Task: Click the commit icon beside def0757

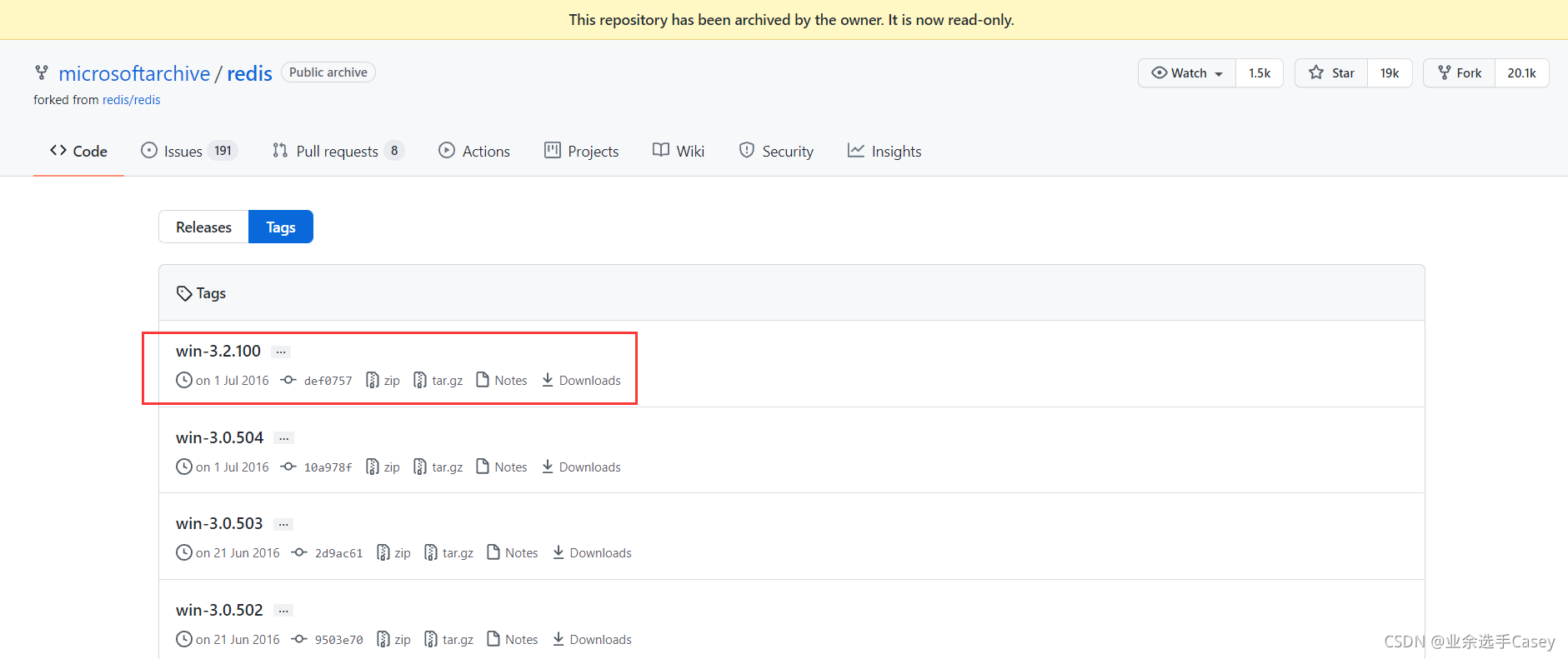Action: coord(288,380)
